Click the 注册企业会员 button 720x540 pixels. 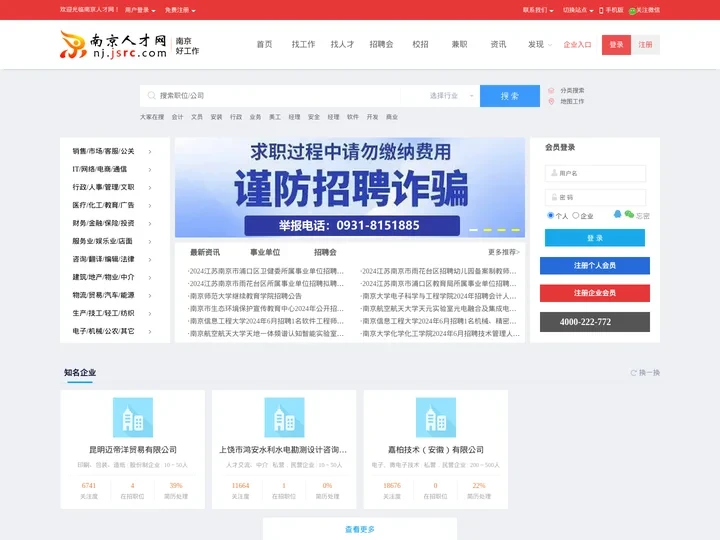click(x=595, y=293)
